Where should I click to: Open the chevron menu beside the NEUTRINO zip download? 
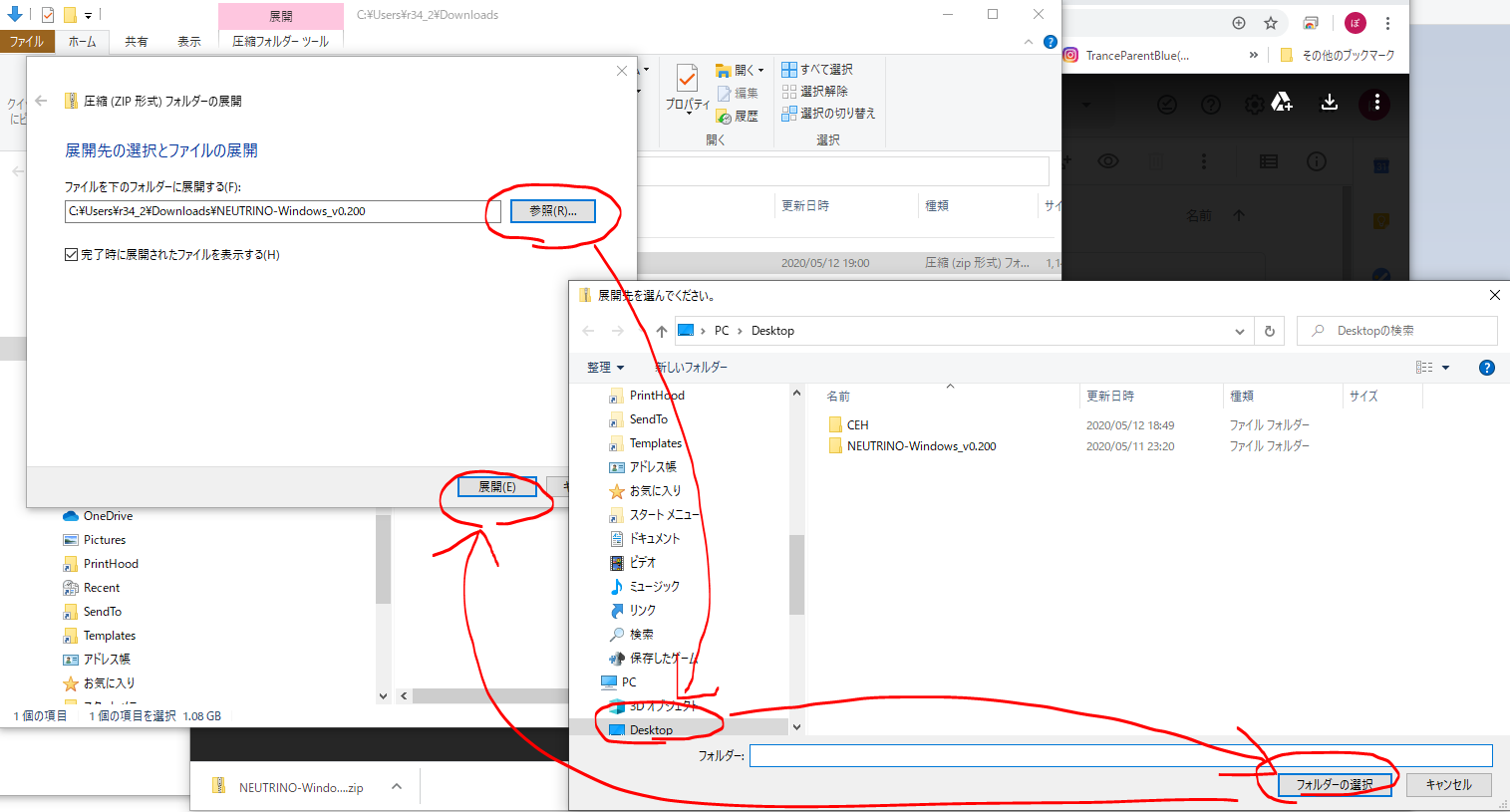(x=397, y=787)
